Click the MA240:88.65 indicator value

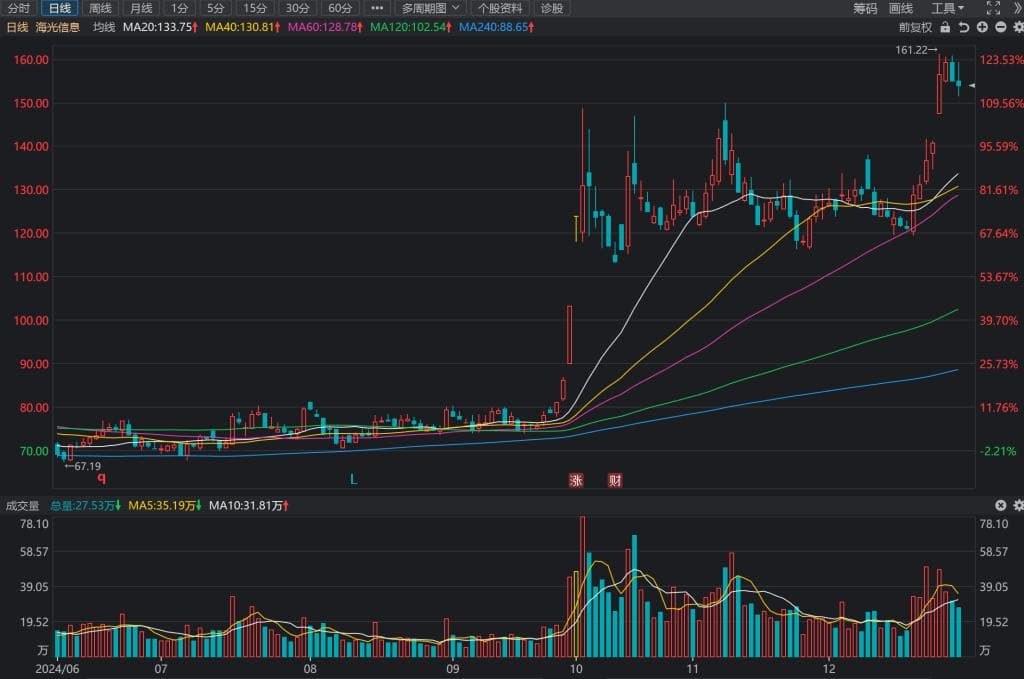(x=496, y=27)
